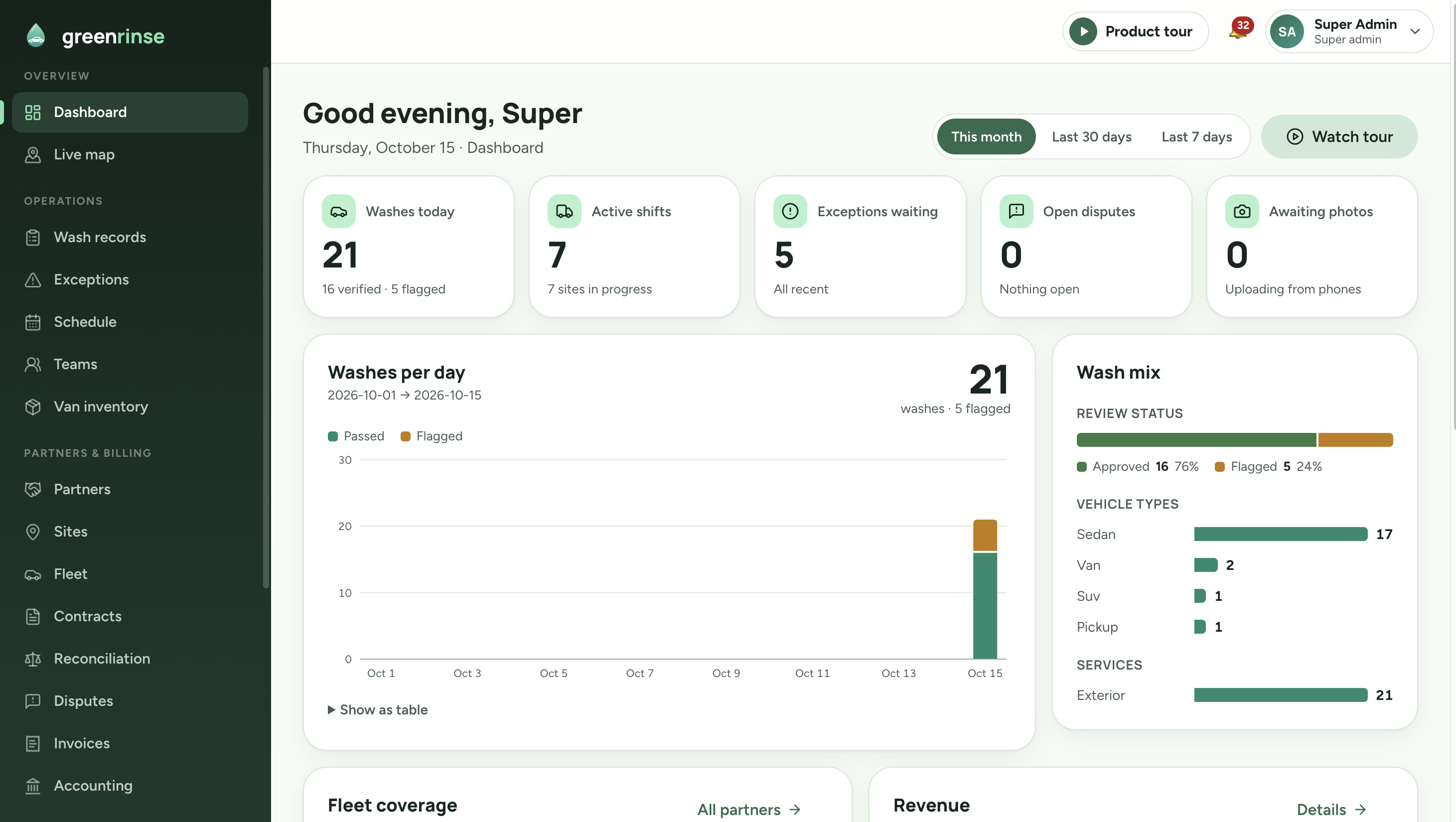This screenshot has width=1456, height=822.
Task: Click the green Approved review status bar
Action: [x=1196, y=440]
